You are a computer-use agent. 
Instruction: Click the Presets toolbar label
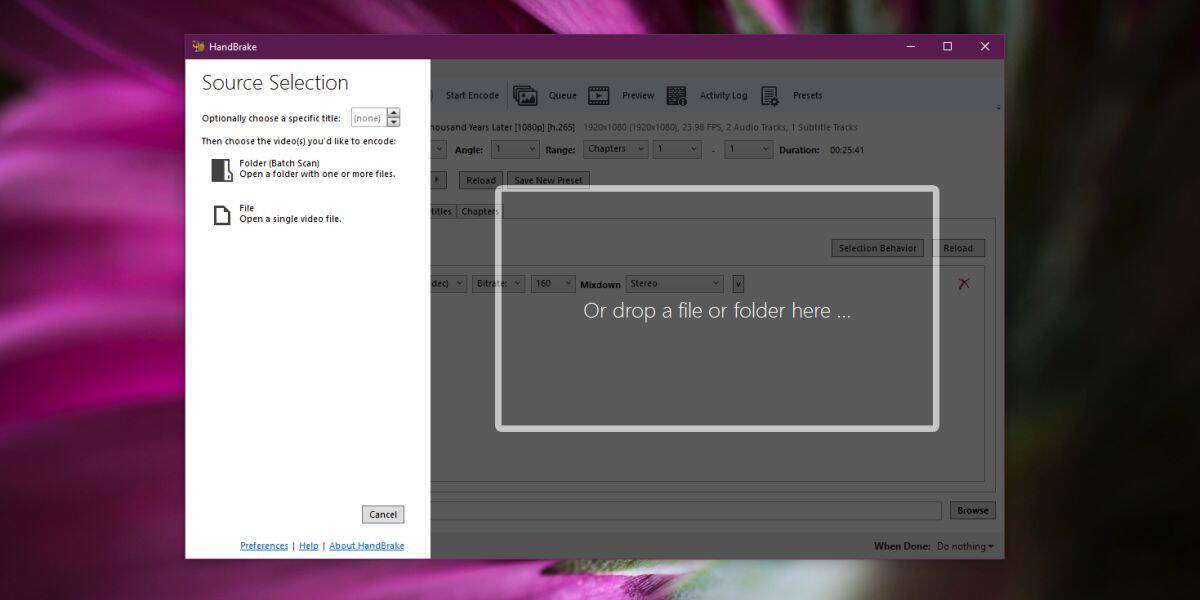(x=808, y=95)
